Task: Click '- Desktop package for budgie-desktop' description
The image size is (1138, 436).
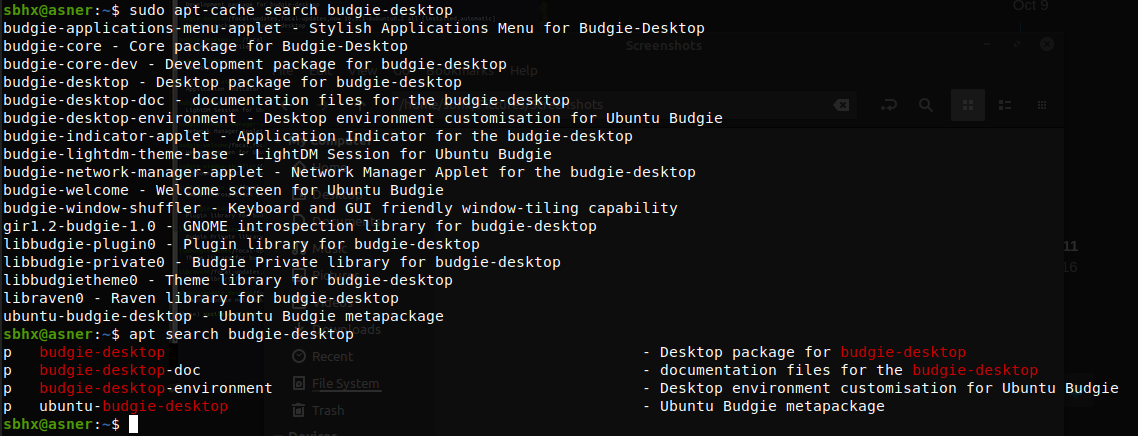Action: click(805, 353)
